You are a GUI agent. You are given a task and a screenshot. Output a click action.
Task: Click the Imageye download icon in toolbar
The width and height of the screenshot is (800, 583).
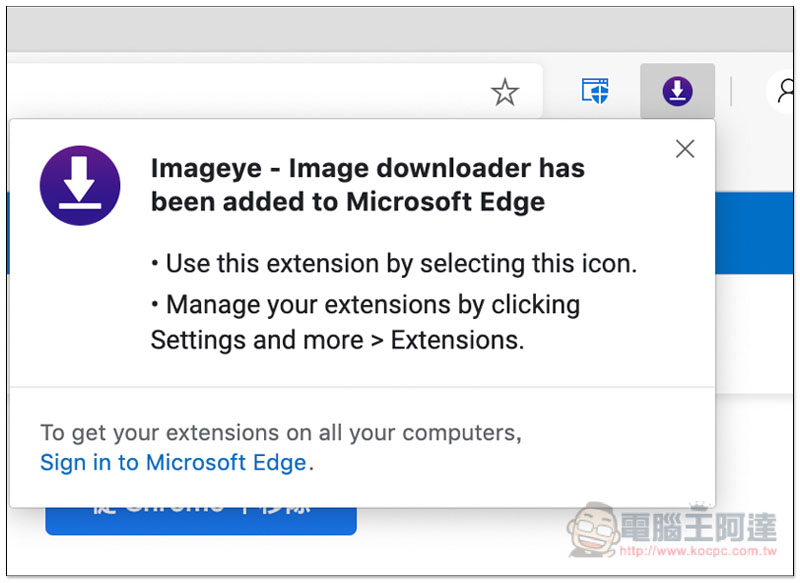coord(677,91)
